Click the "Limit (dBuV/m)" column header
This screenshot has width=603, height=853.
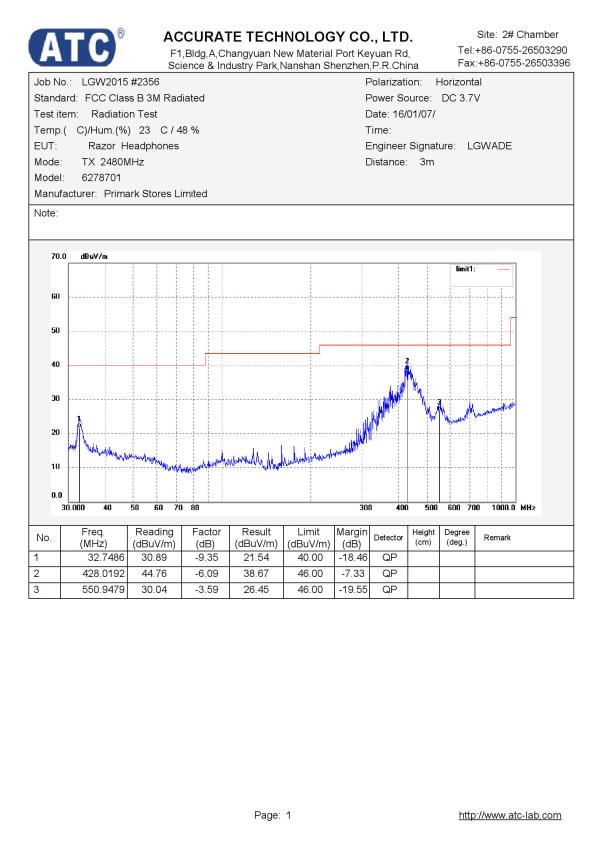tap(309, 538)
